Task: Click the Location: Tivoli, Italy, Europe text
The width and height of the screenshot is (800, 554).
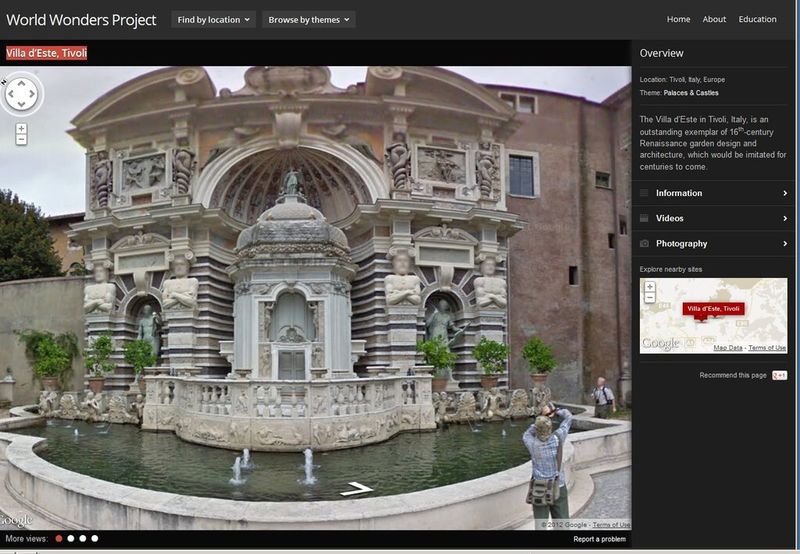Action: coord(682,80)
